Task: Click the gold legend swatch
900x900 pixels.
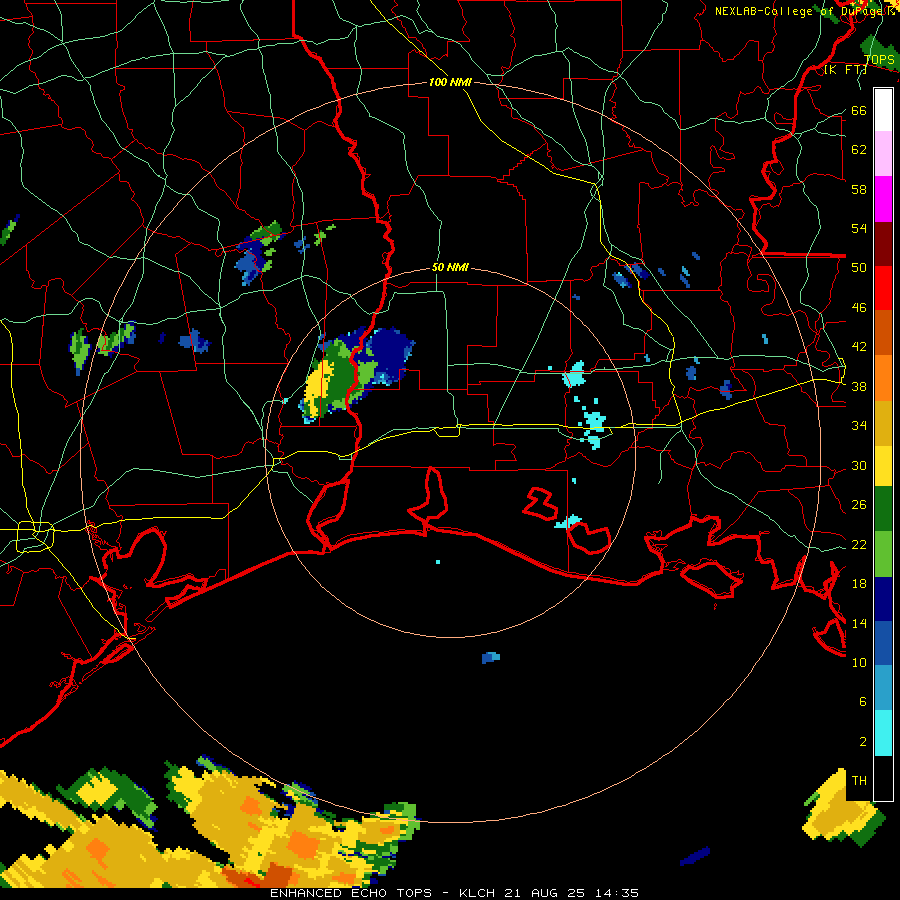Action: pos(883,423)
